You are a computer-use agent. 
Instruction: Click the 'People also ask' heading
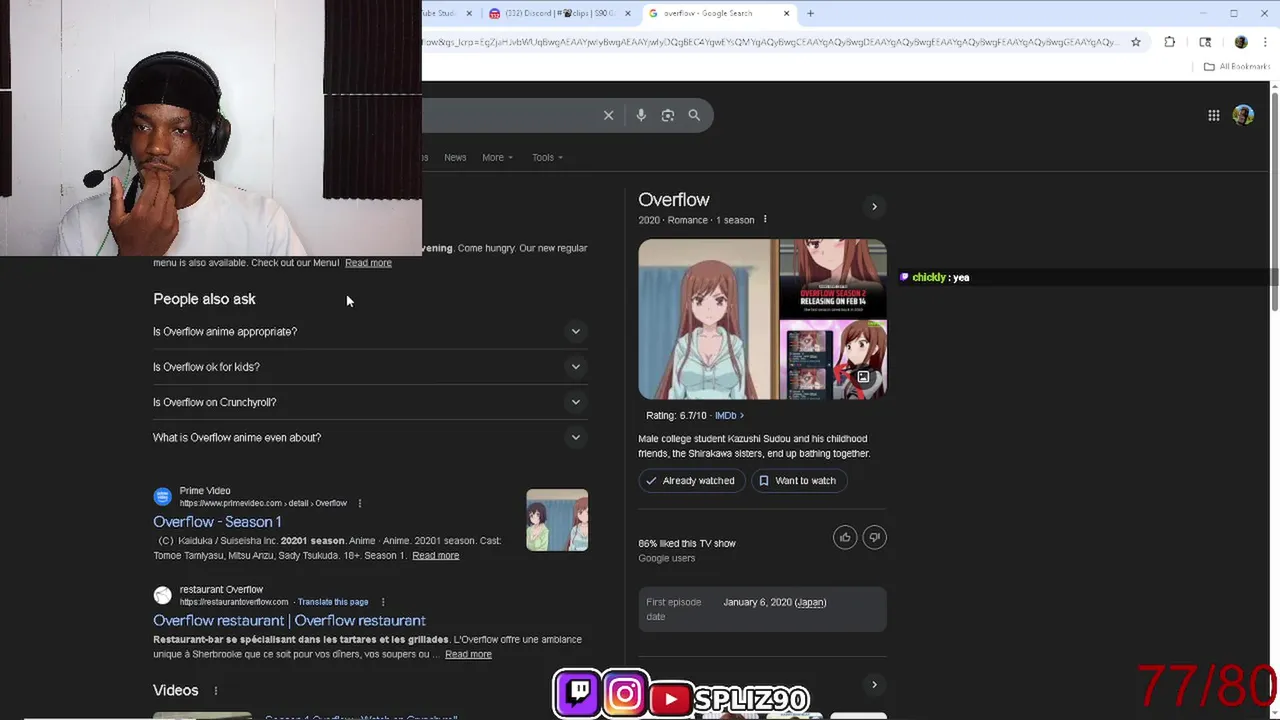click(204, 299)
